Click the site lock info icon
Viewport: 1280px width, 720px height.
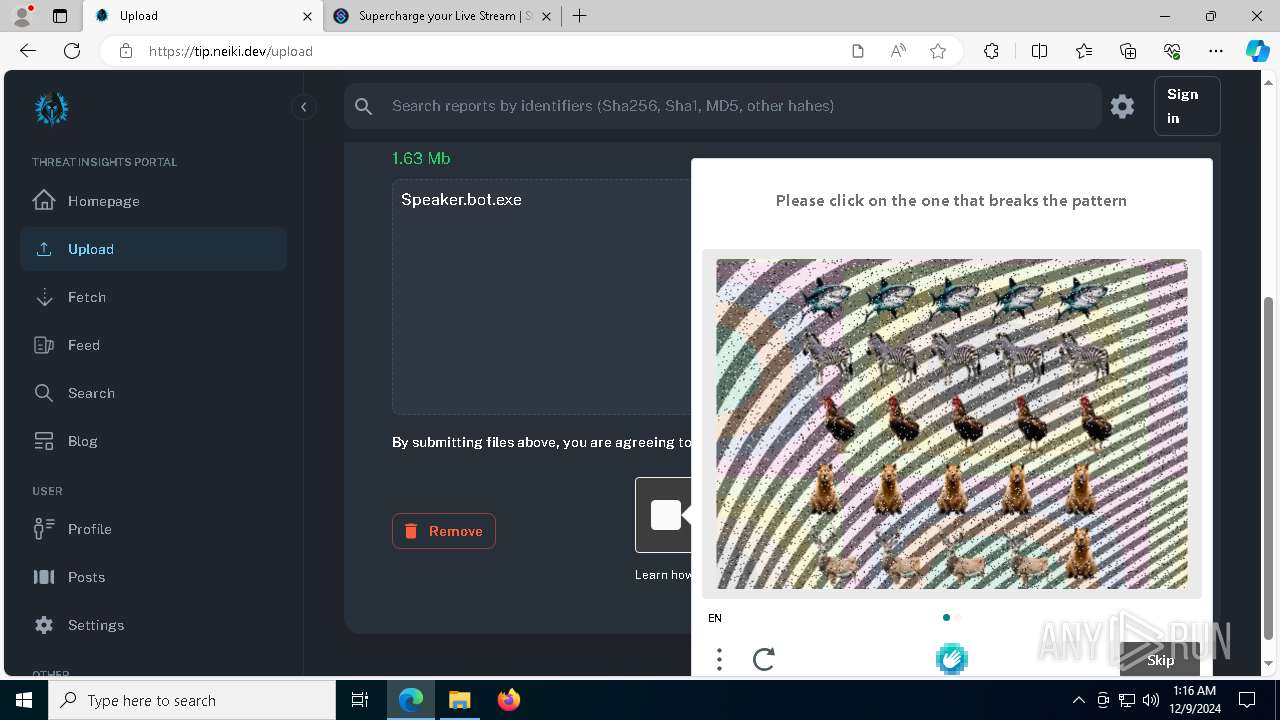point(126,51)
